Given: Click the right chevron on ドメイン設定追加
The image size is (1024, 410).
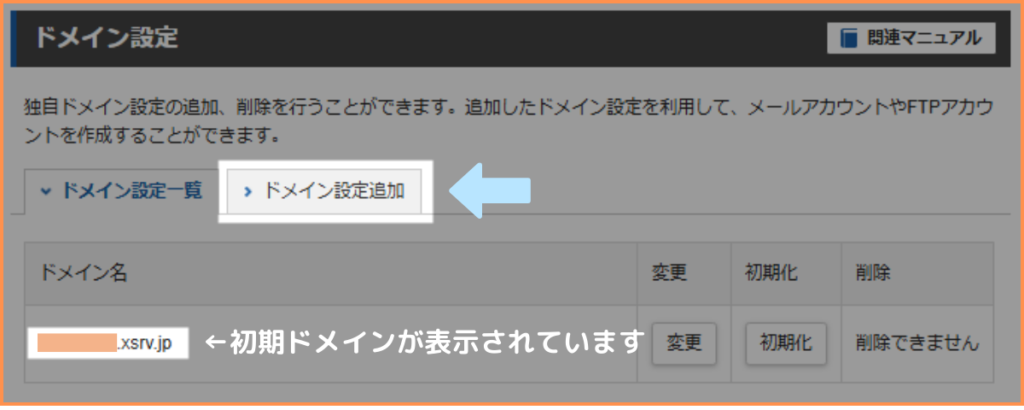Looking at the screenshot, I should pyautogui.click(x=247, y=192).
